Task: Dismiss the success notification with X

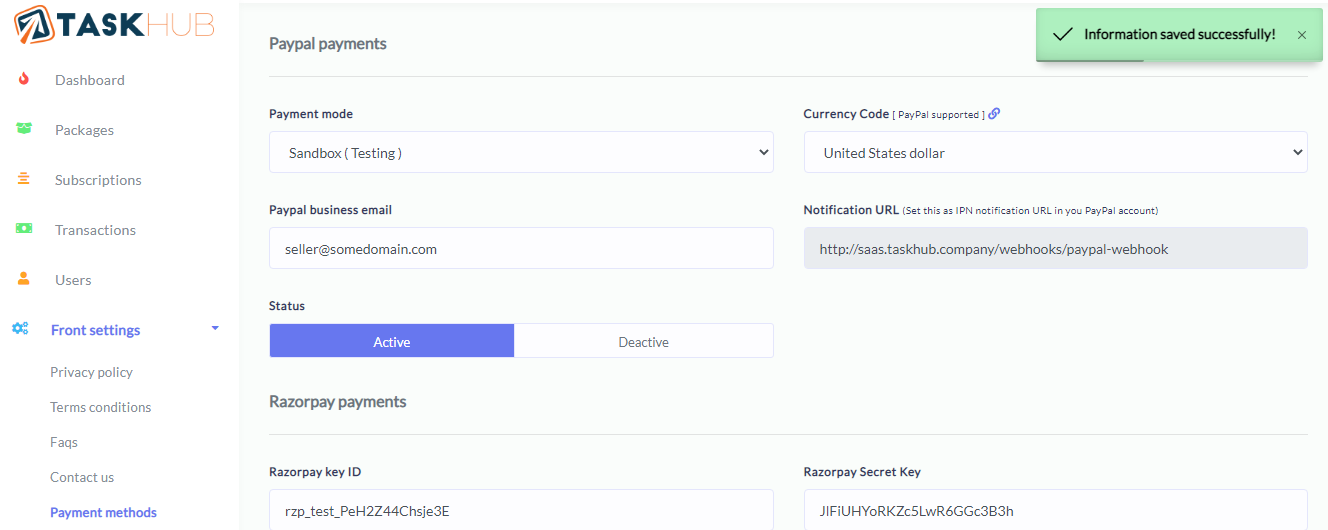Action: click(1302, 35)
